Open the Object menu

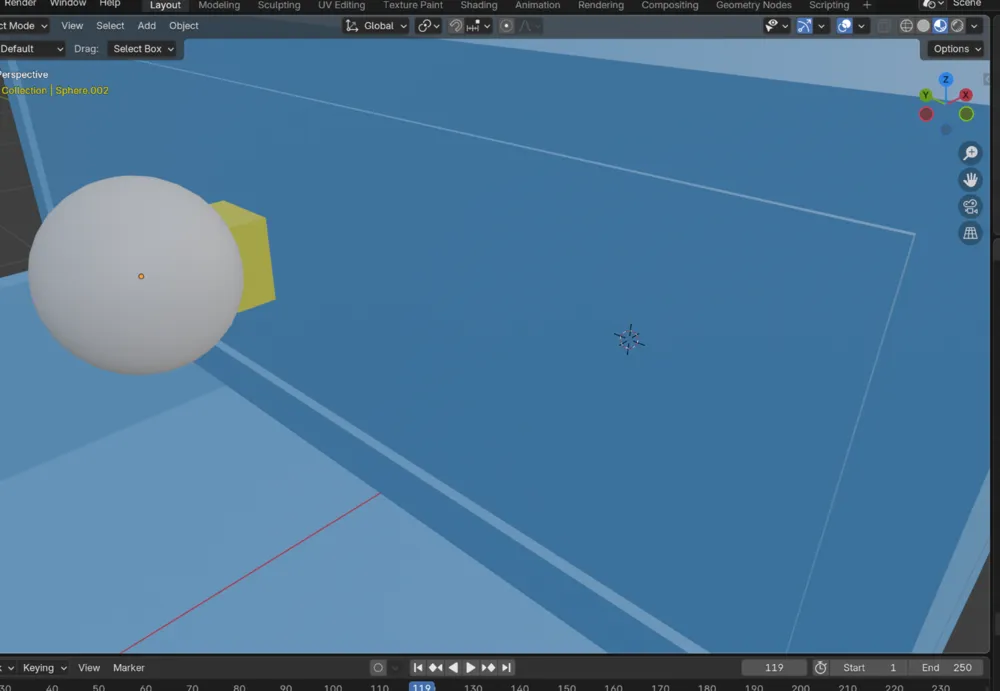coord(184,26)
